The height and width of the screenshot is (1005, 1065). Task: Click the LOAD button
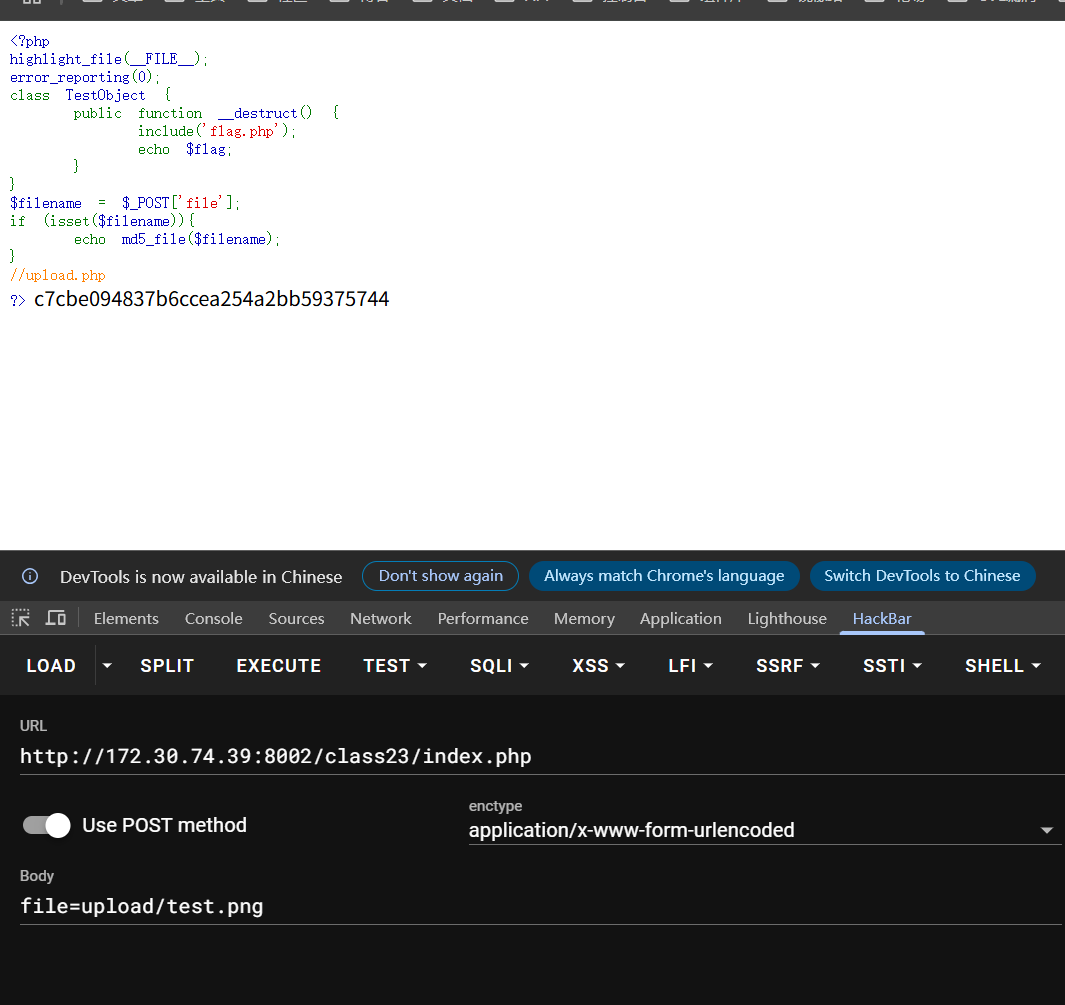pos(51,665)
